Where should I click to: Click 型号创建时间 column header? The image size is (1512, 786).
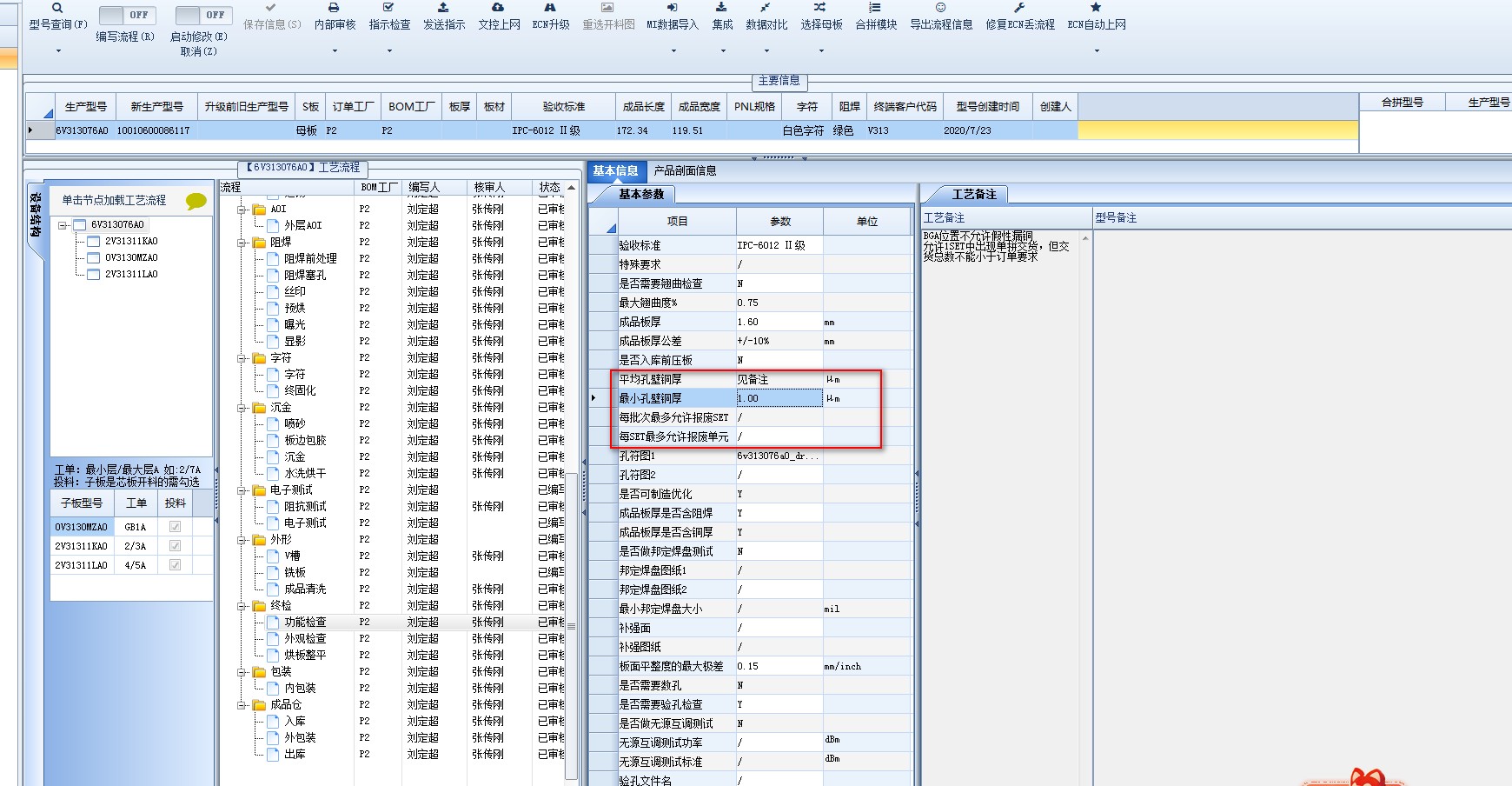[x=988, y=107]
